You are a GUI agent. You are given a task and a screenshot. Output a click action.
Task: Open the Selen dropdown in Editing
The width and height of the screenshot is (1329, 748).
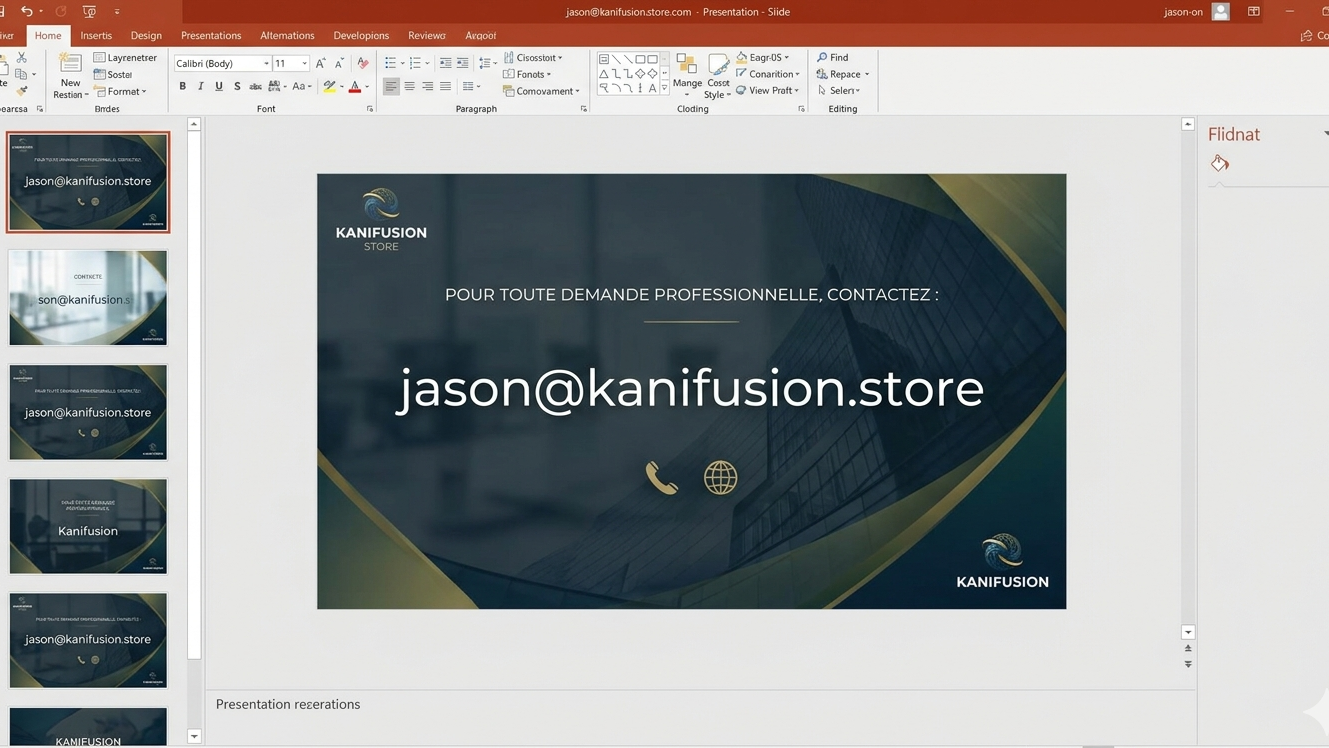(x=838, y=91)
